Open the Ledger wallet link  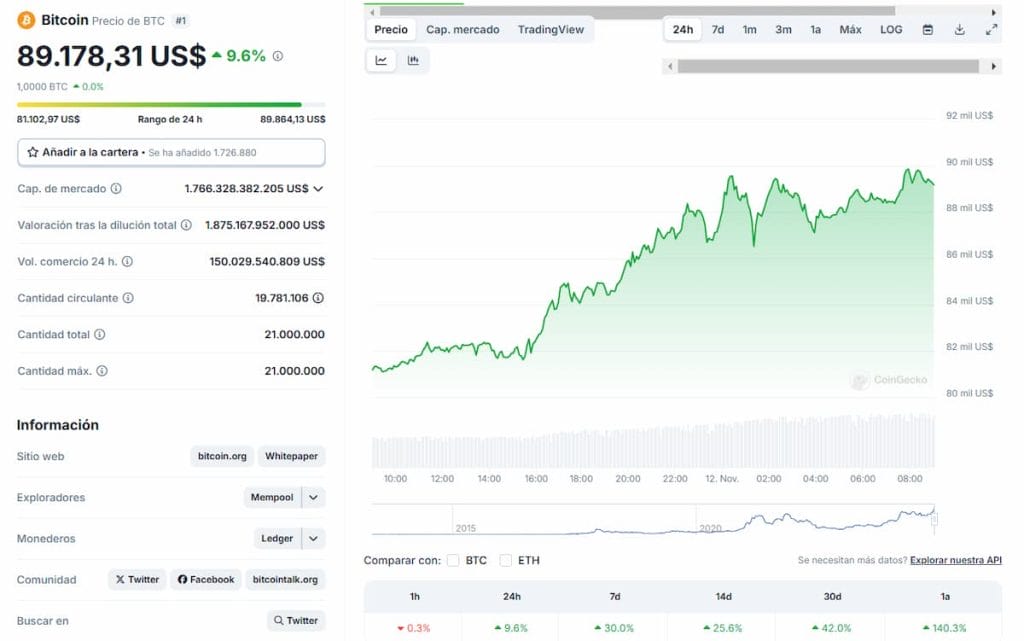pos(277,539)
